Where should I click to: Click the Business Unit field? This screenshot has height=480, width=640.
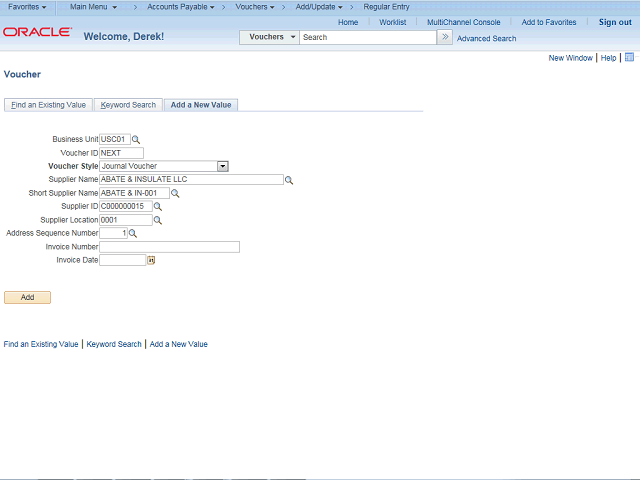pyautogui.click(x=115, y=139)
